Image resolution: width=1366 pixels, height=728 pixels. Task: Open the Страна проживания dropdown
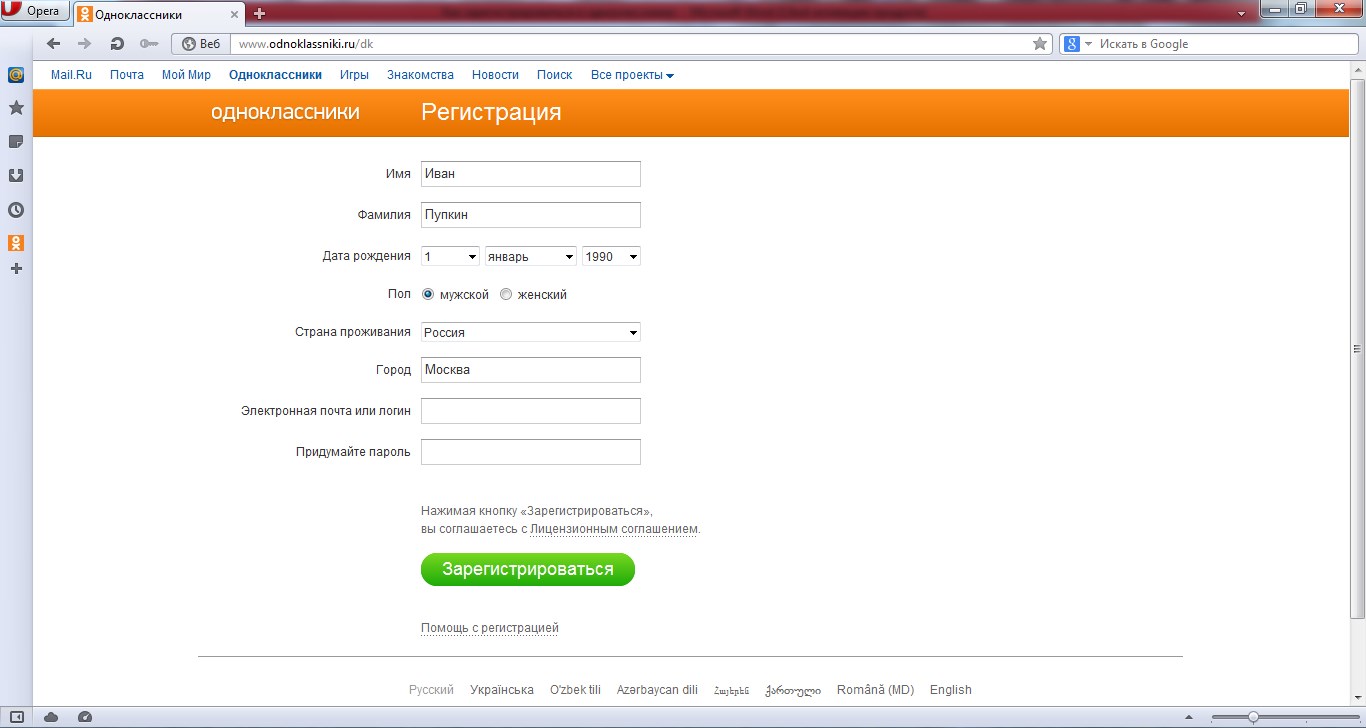tap(531, 332)
